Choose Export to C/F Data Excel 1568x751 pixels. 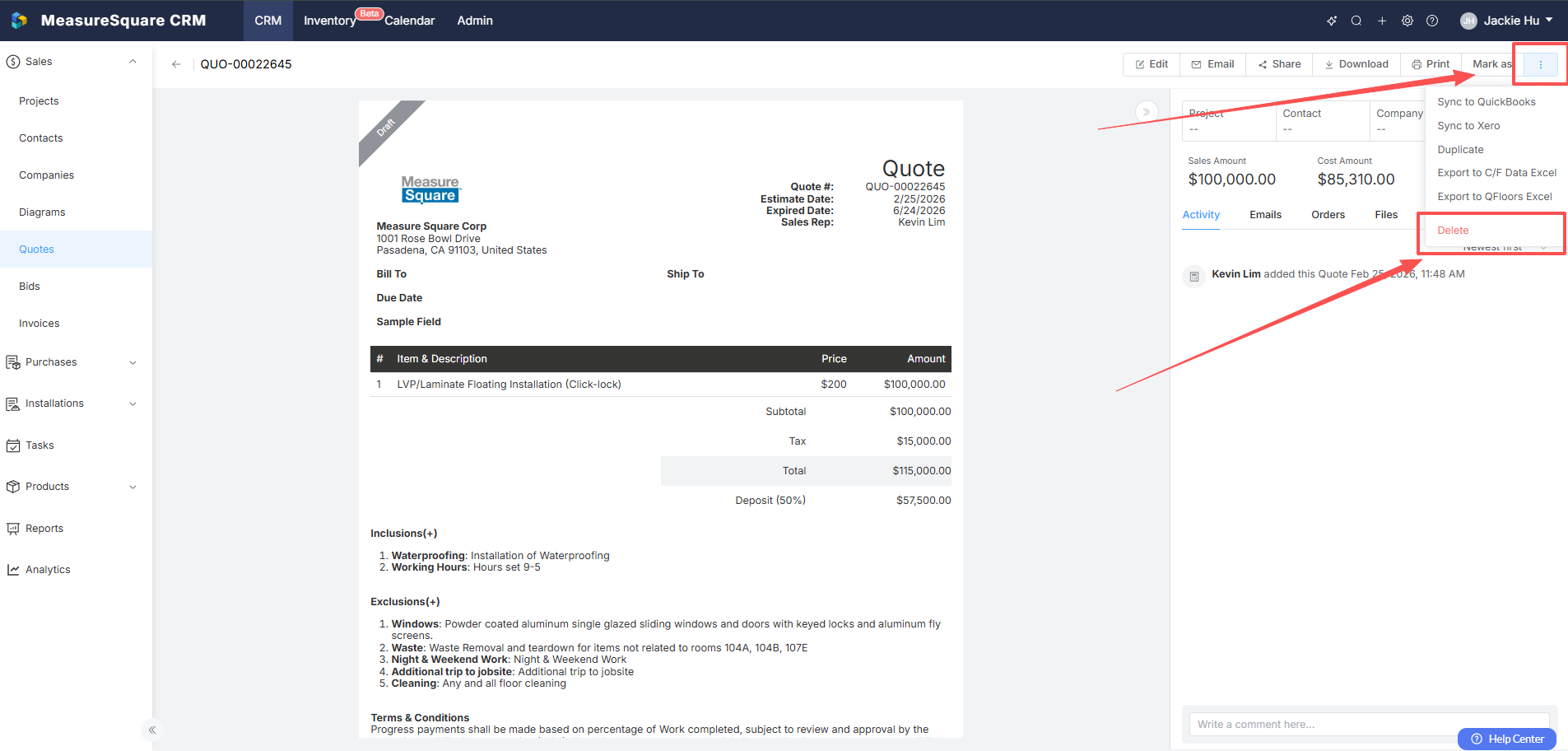pos(1496,173)
